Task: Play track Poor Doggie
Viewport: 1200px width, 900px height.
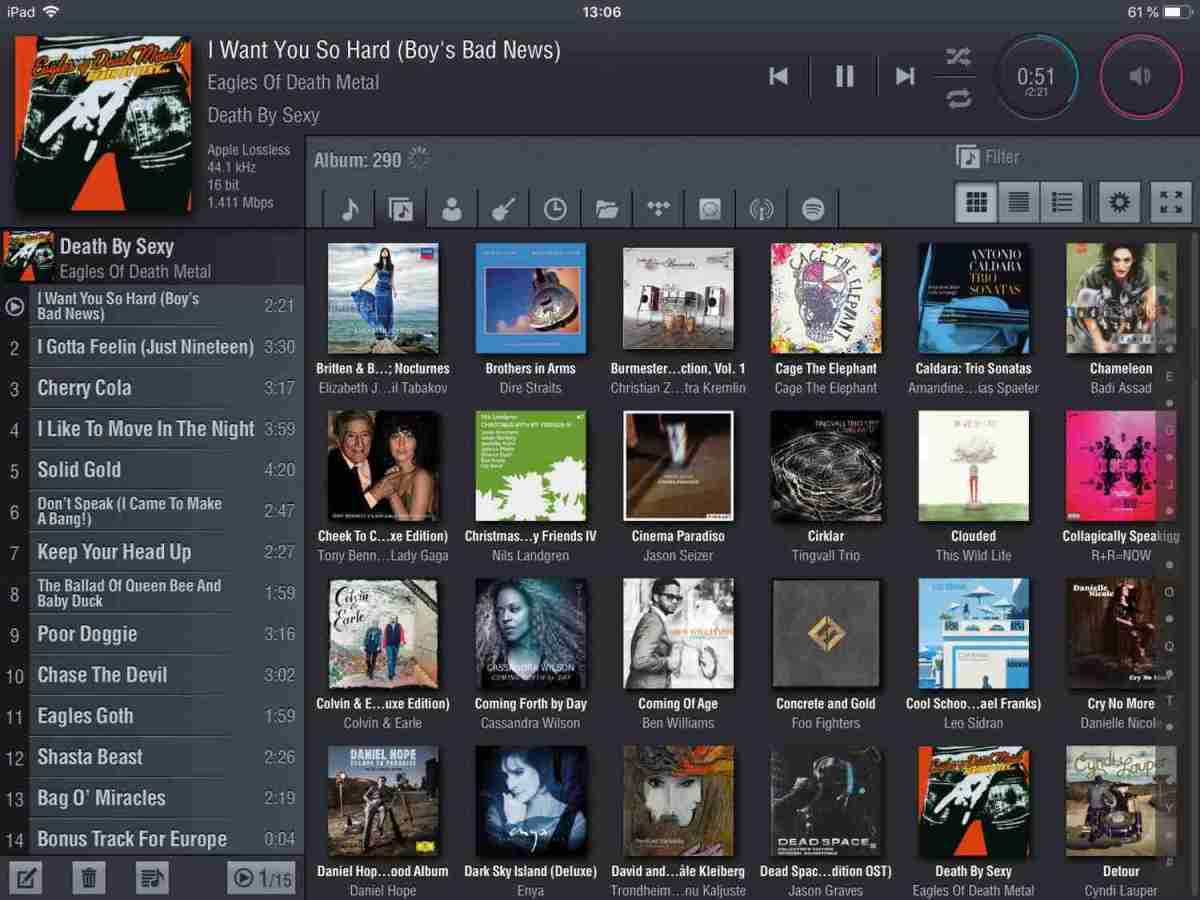Action: [x=152, y=634]
